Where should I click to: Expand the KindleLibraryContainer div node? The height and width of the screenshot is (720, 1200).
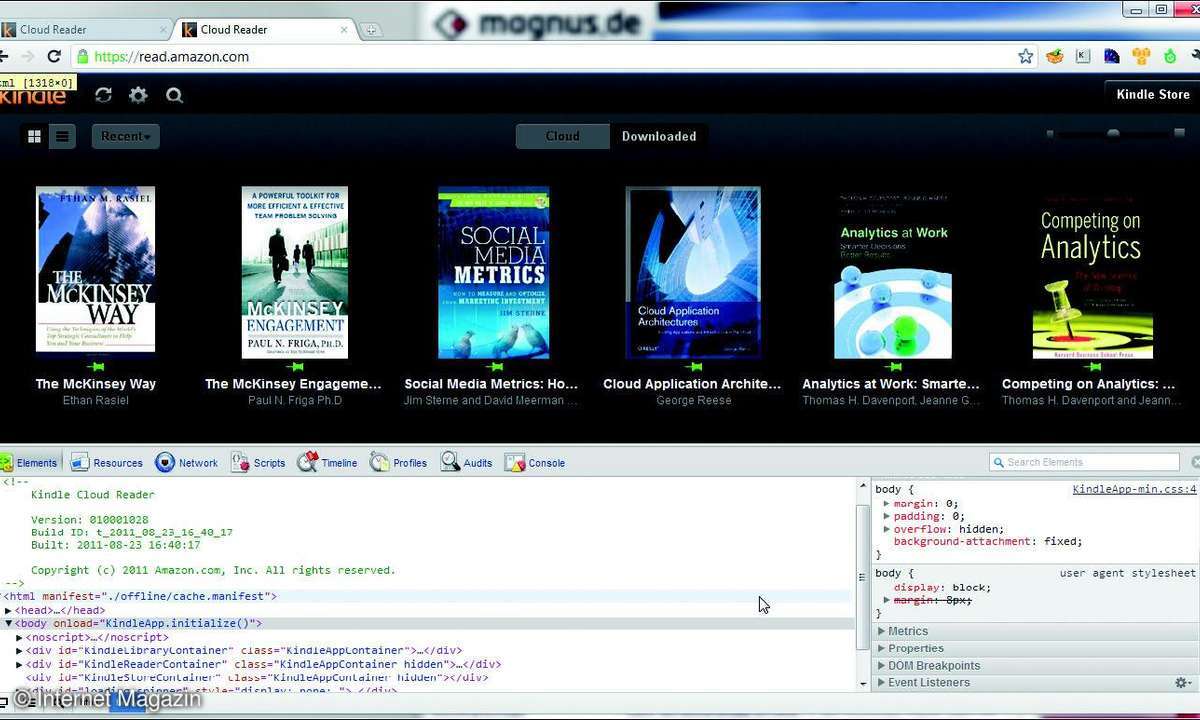(20, 651)
